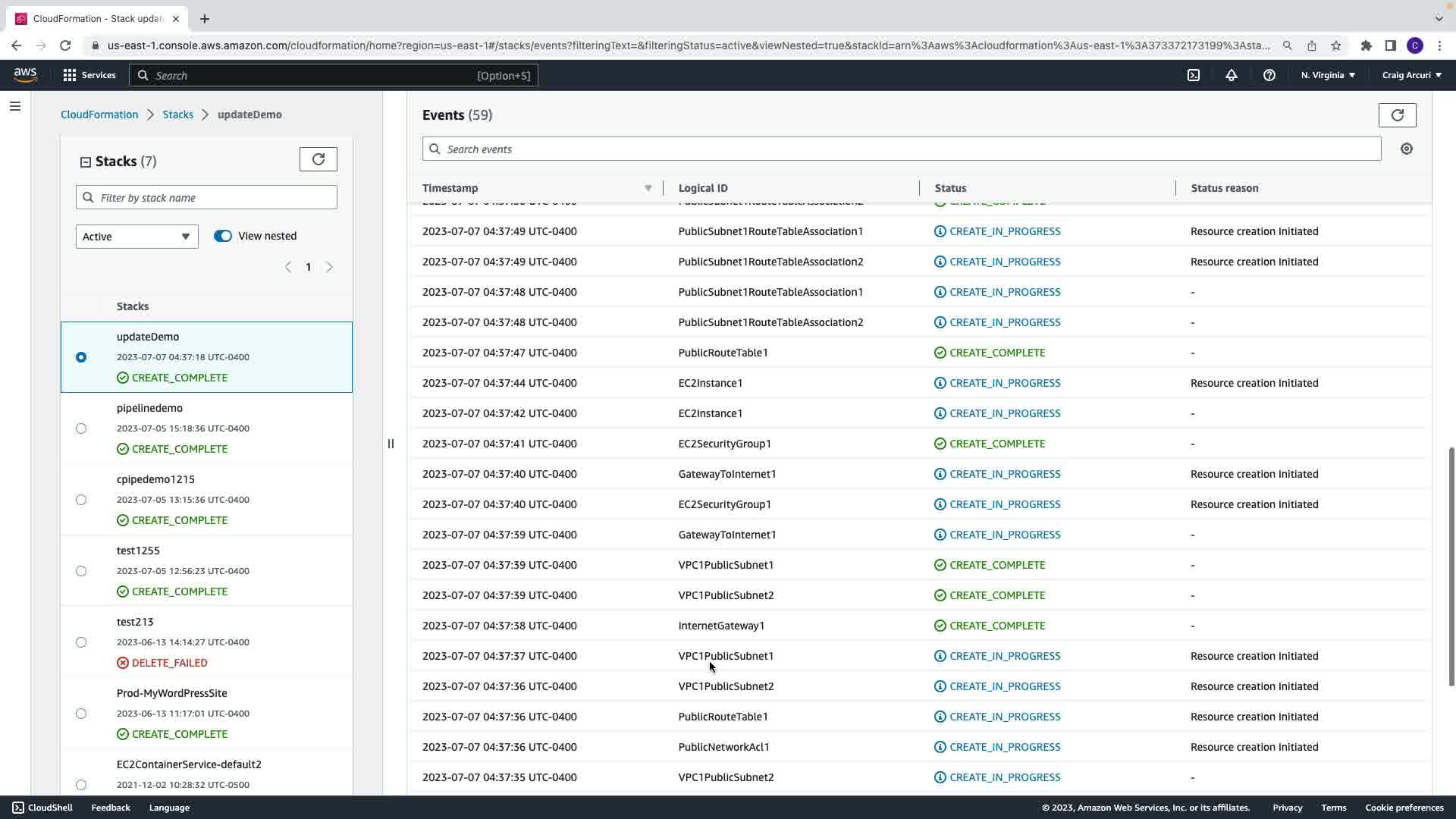Toggle the View nested switch
1456x819 pixels.
(222, 236)
